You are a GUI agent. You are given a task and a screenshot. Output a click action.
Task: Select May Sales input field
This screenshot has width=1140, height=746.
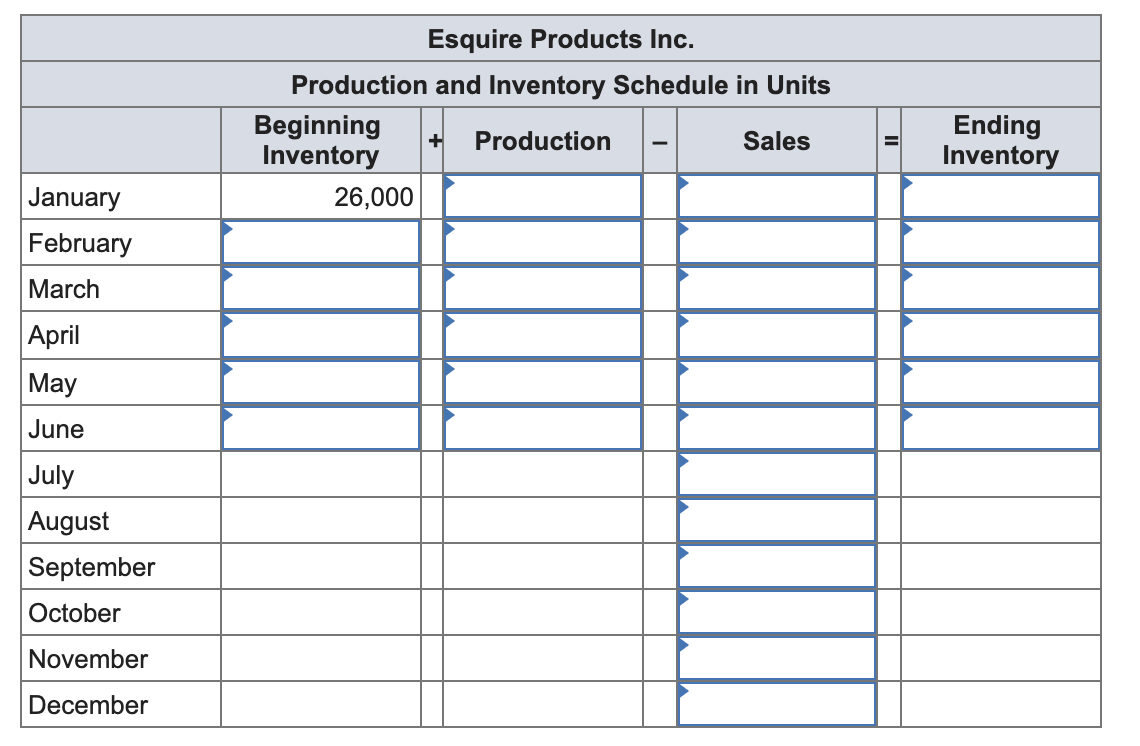(777, 382)
